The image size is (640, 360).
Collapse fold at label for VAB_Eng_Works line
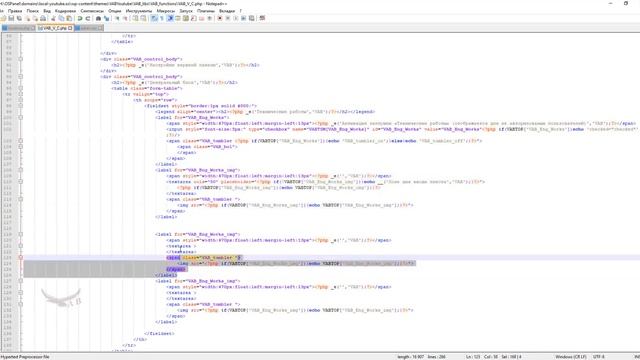[x=20, y=117]
